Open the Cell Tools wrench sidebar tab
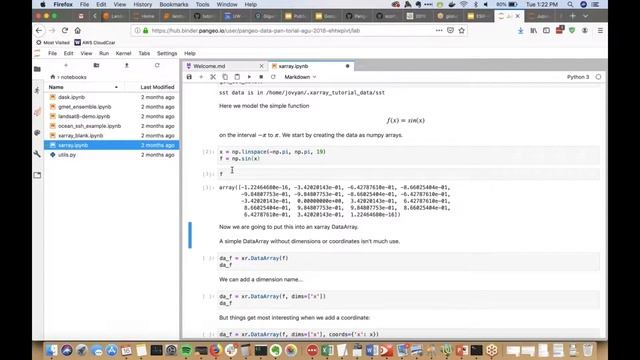This screenshot has width=640, height=360. (37, 153)
